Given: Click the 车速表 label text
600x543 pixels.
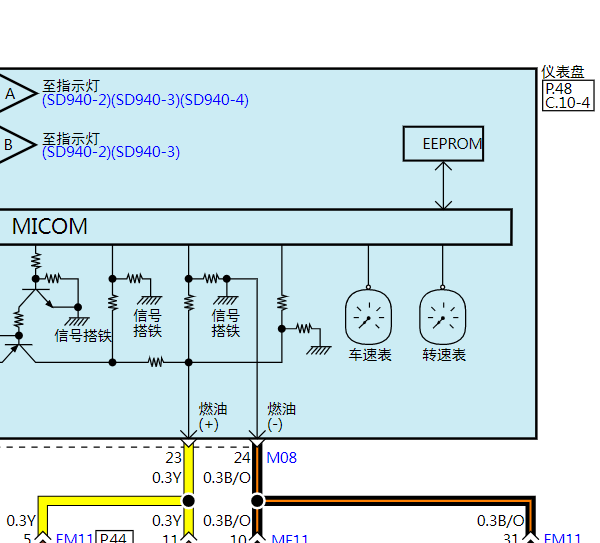Looking at the screenshot, I should [370, 355].
